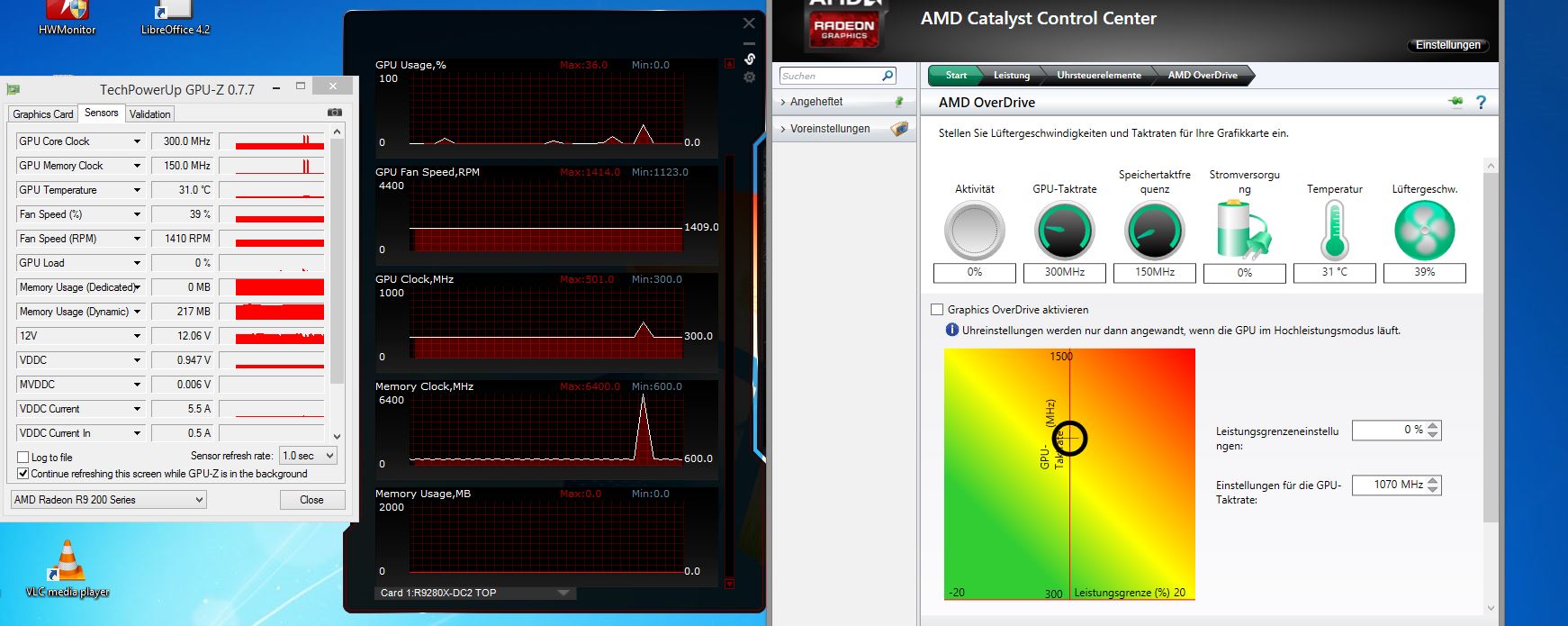Click the red scroll-up arrow in monitor graph
1568x626 pixels.
(729, 63)
